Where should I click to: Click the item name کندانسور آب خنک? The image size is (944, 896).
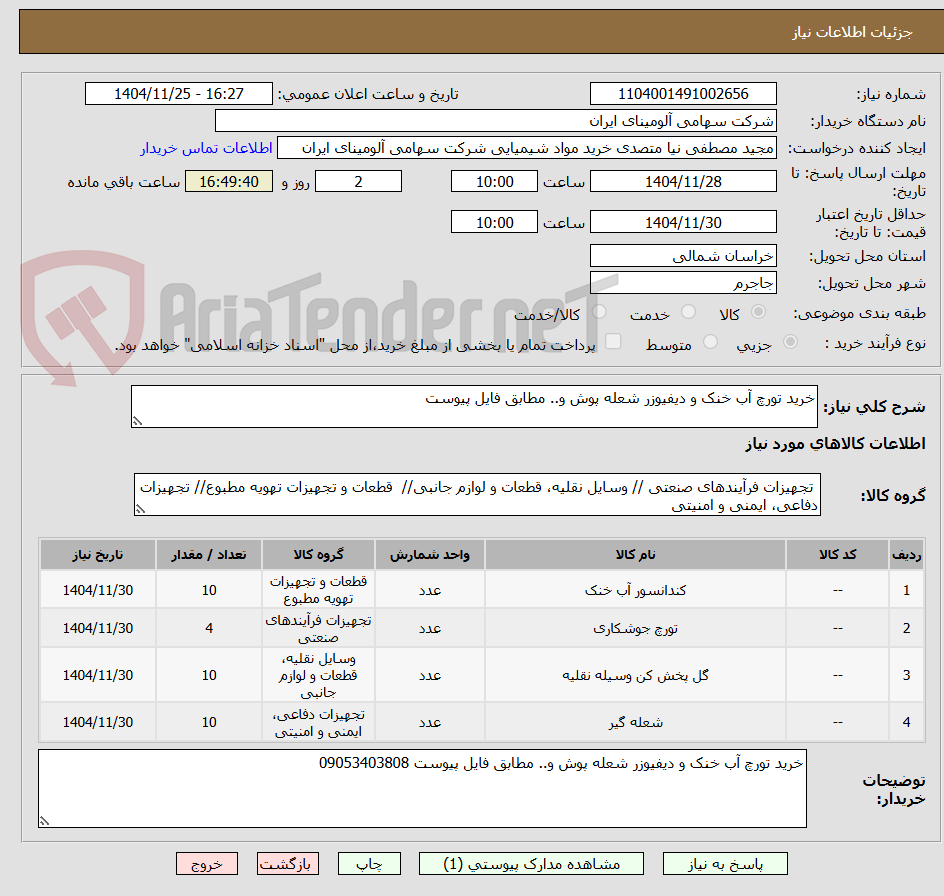[635, 590]
